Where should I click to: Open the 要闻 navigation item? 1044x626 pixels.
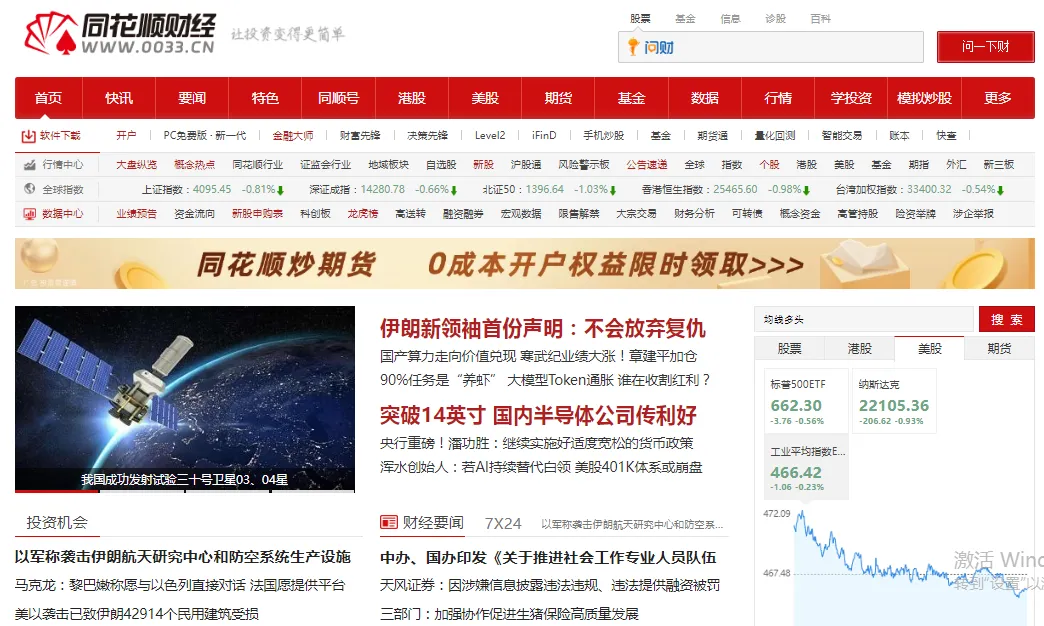[x=192, y=98]
